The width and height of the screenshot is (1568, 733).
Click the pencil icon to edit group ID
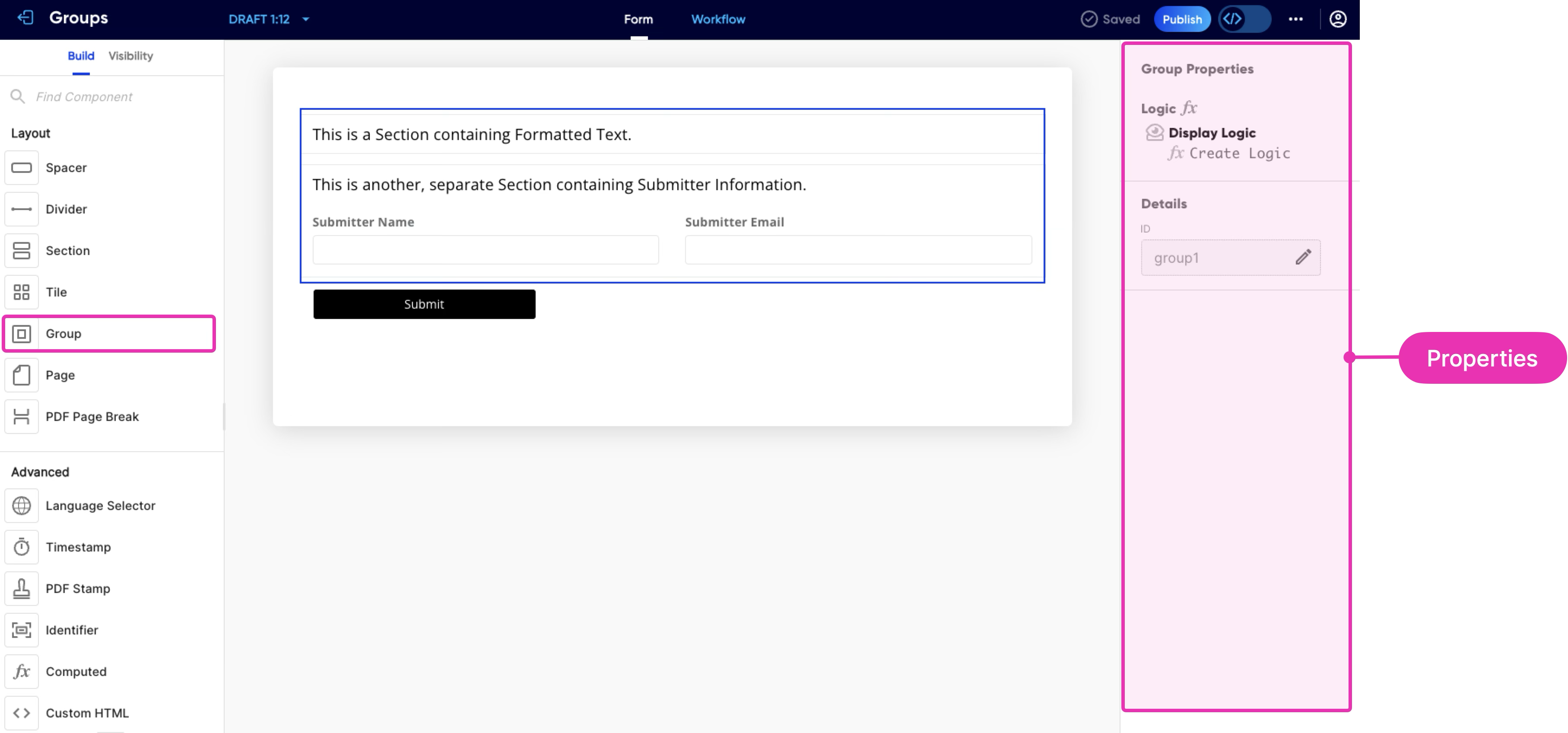(x=1303, y=258)
